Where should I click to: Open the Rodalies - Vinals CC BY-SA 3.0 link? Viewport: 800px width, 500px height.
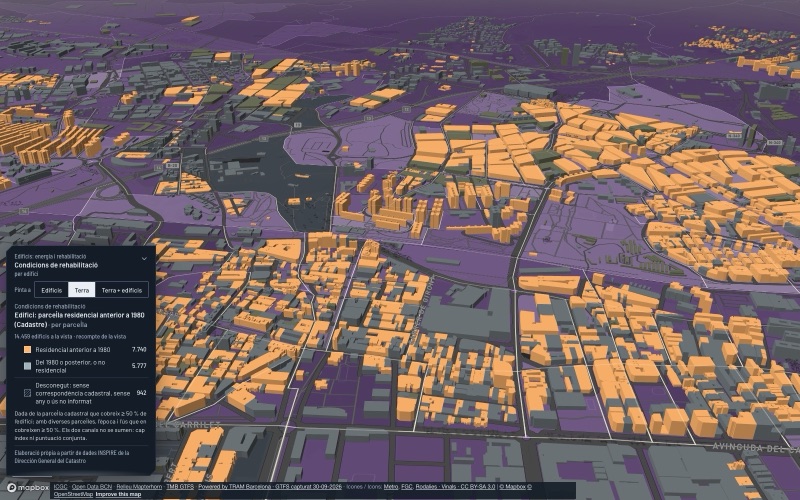tap(455, 487)
